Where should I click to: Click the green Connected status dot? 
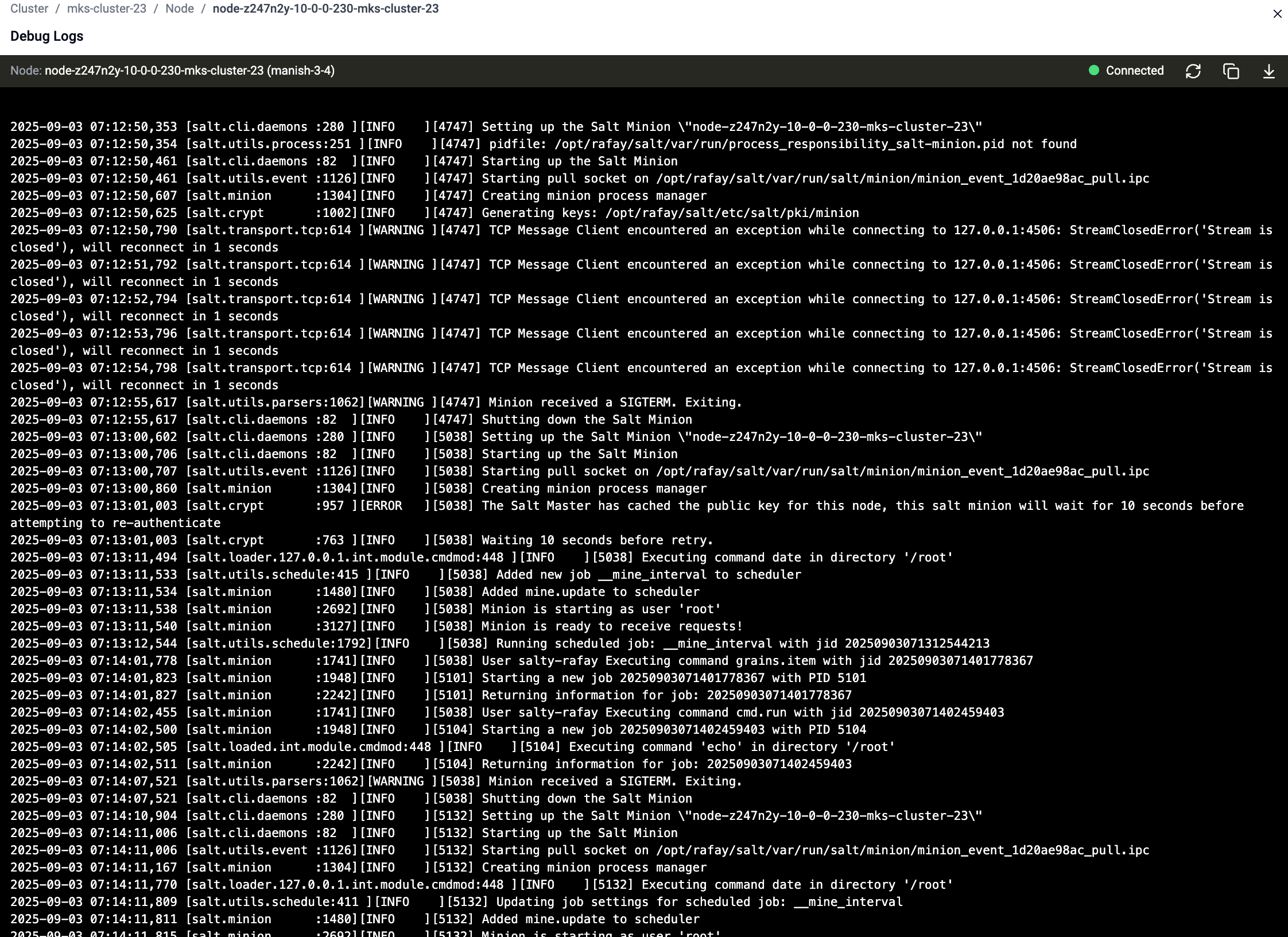[1093, 71]
